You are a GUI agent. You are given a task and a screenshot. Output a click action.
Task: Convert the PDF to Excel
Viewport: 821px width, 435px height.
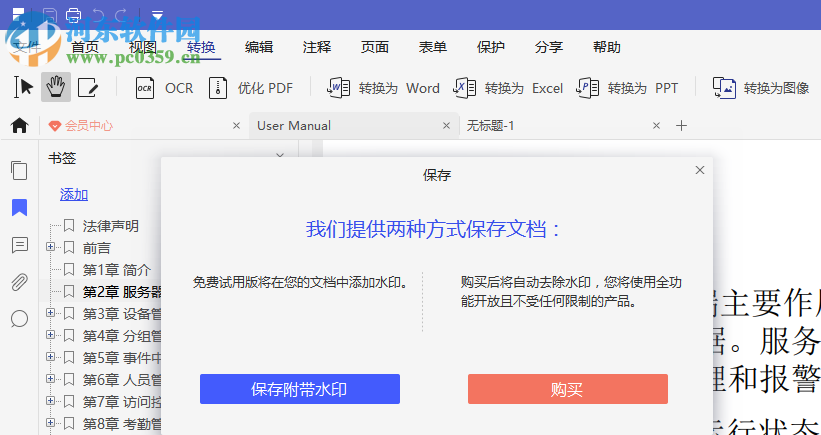(508, 88)
